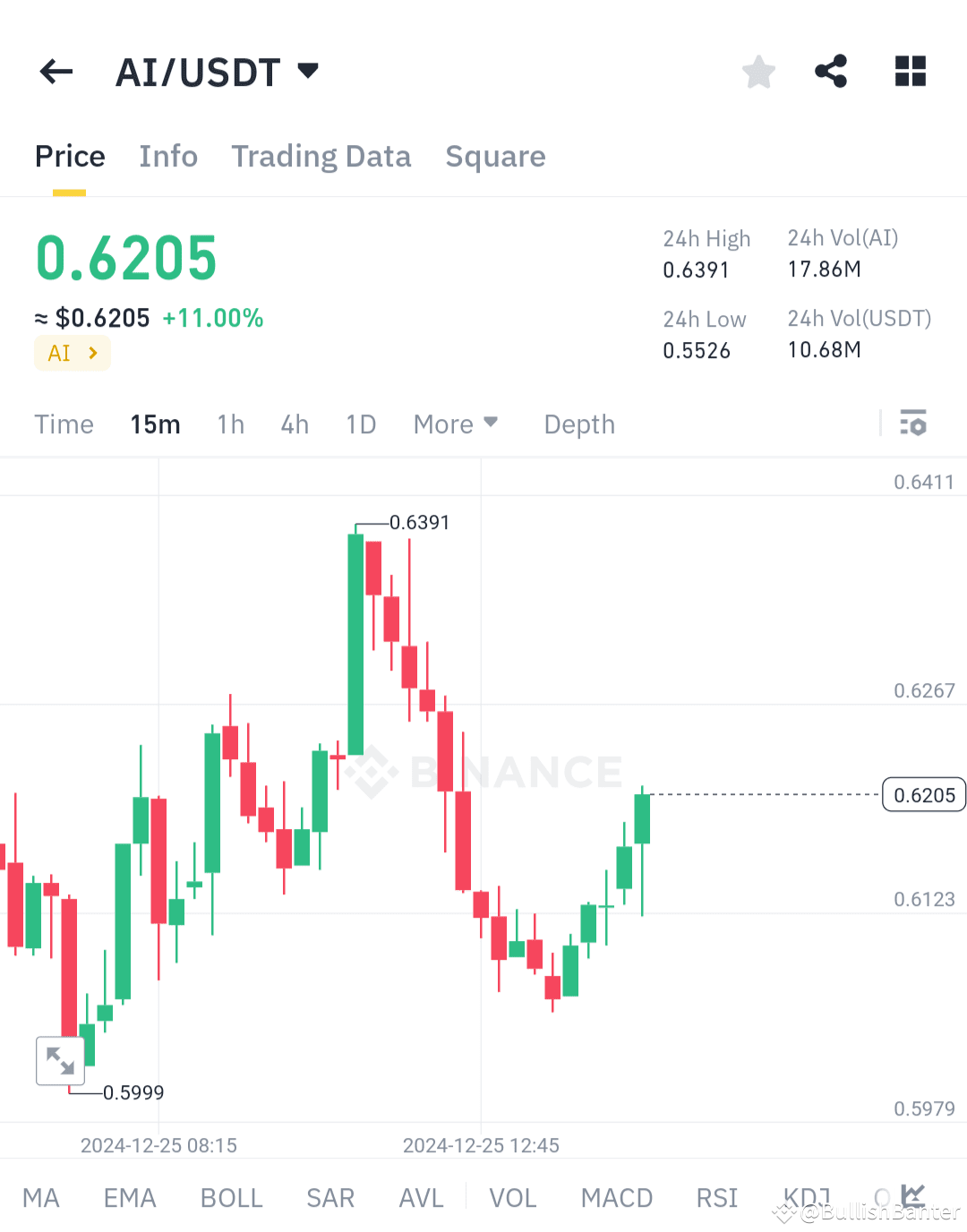This screenshot has width=967, height=1232.
Task: Expand chart to fullscreen with the arrows icon
Action: pos(59,1060)
